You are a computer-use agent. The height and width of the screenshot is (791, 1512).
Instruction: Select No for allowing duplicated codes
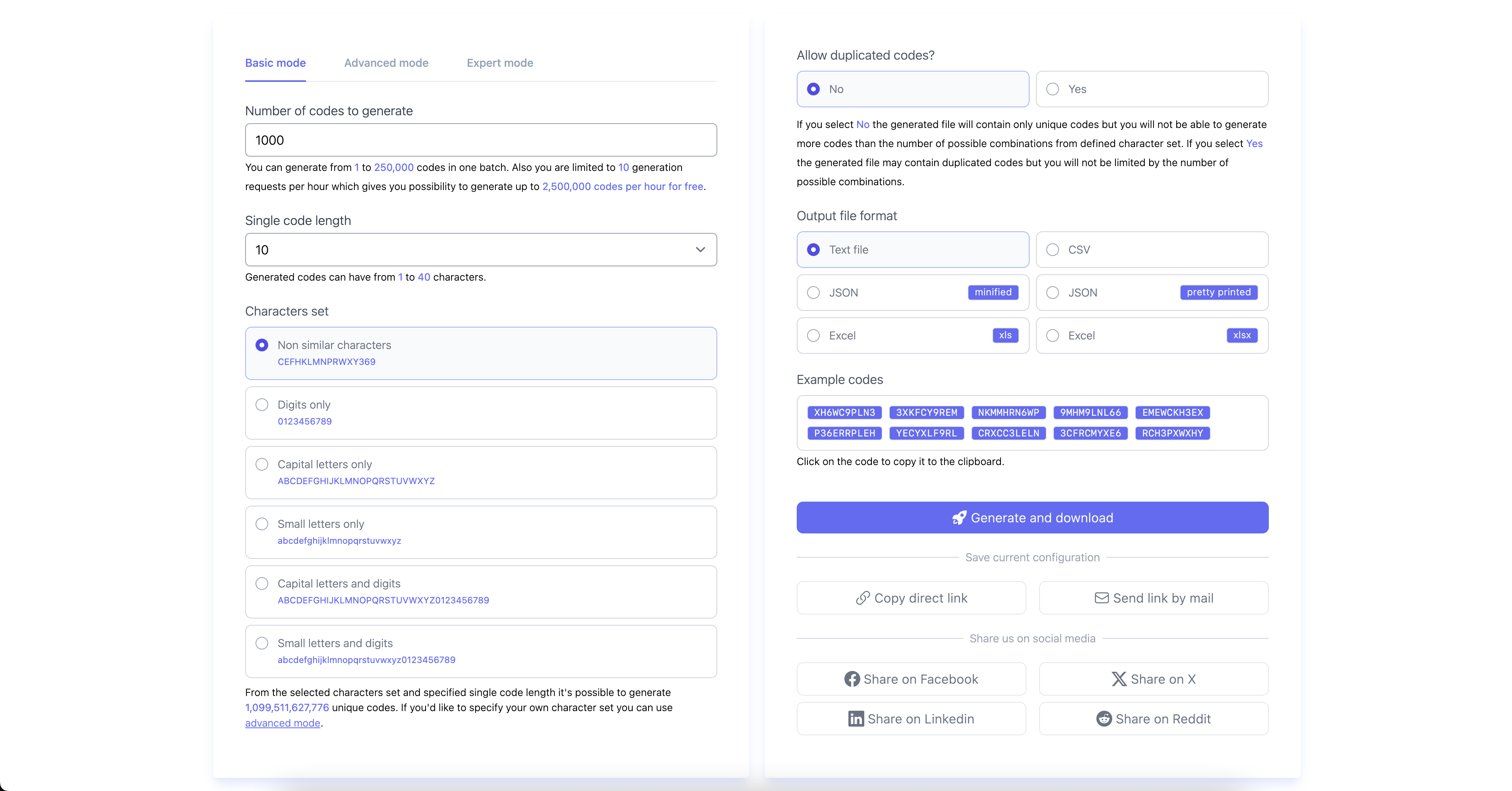[x=813, y=89]
